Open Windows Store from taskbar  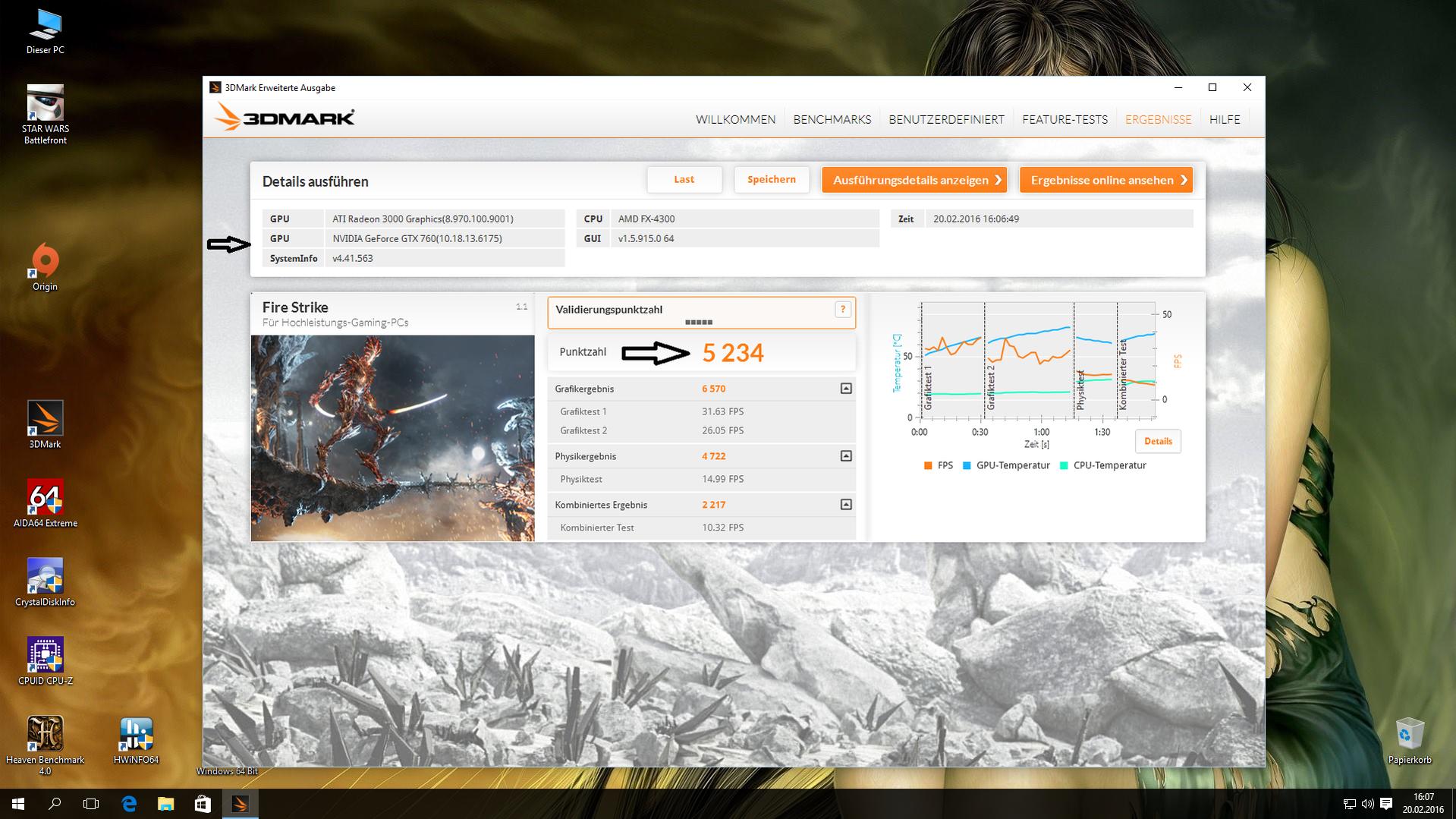203,804
